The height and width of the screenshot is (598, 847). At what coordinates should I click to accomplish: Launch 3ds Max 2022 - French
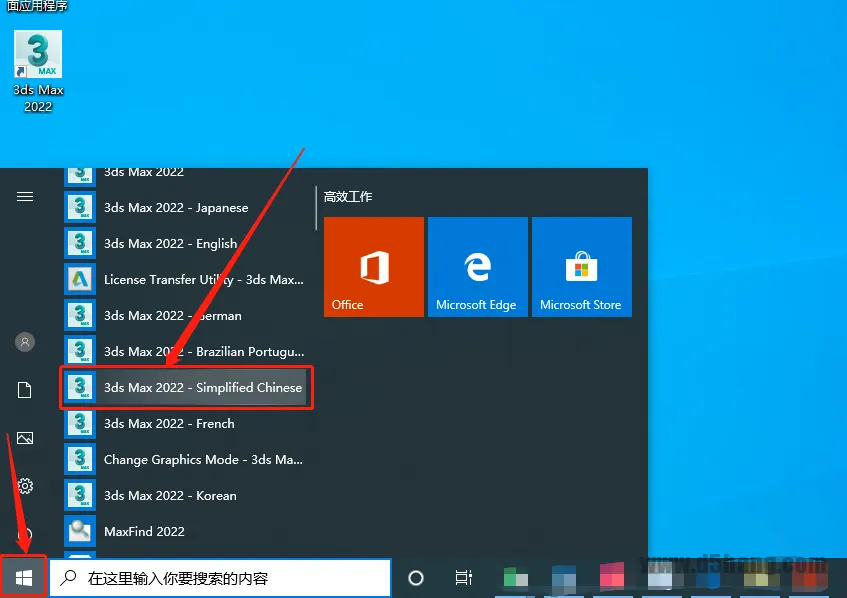(169, 424)
